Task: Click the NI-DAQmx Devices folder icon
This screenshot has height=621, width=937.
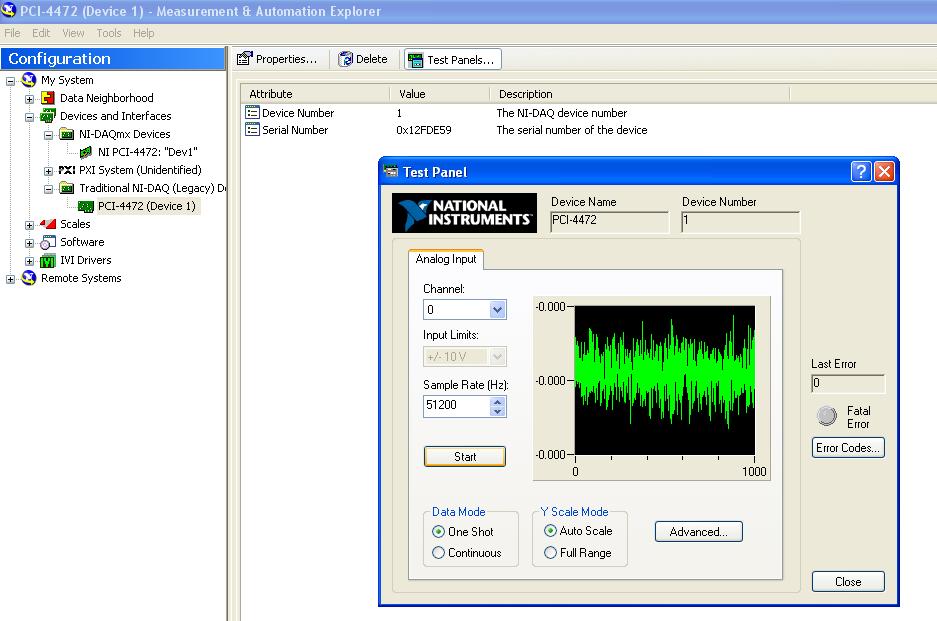Action: [x=67, y=134]
